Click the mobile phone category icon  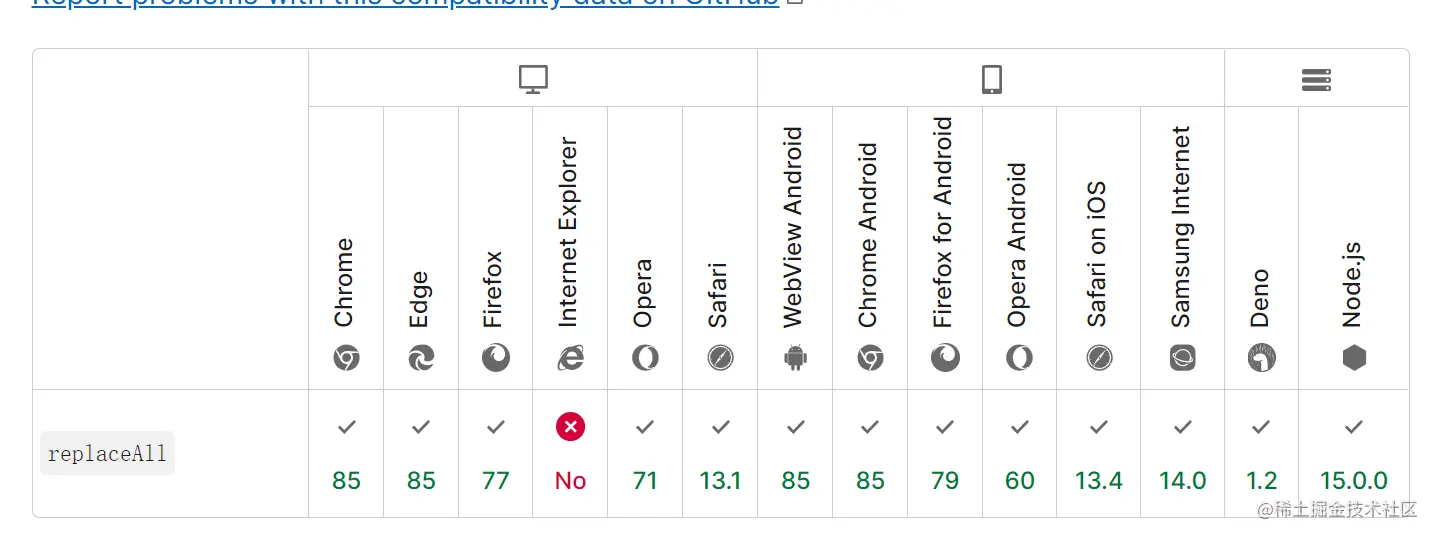coord(991,79)
